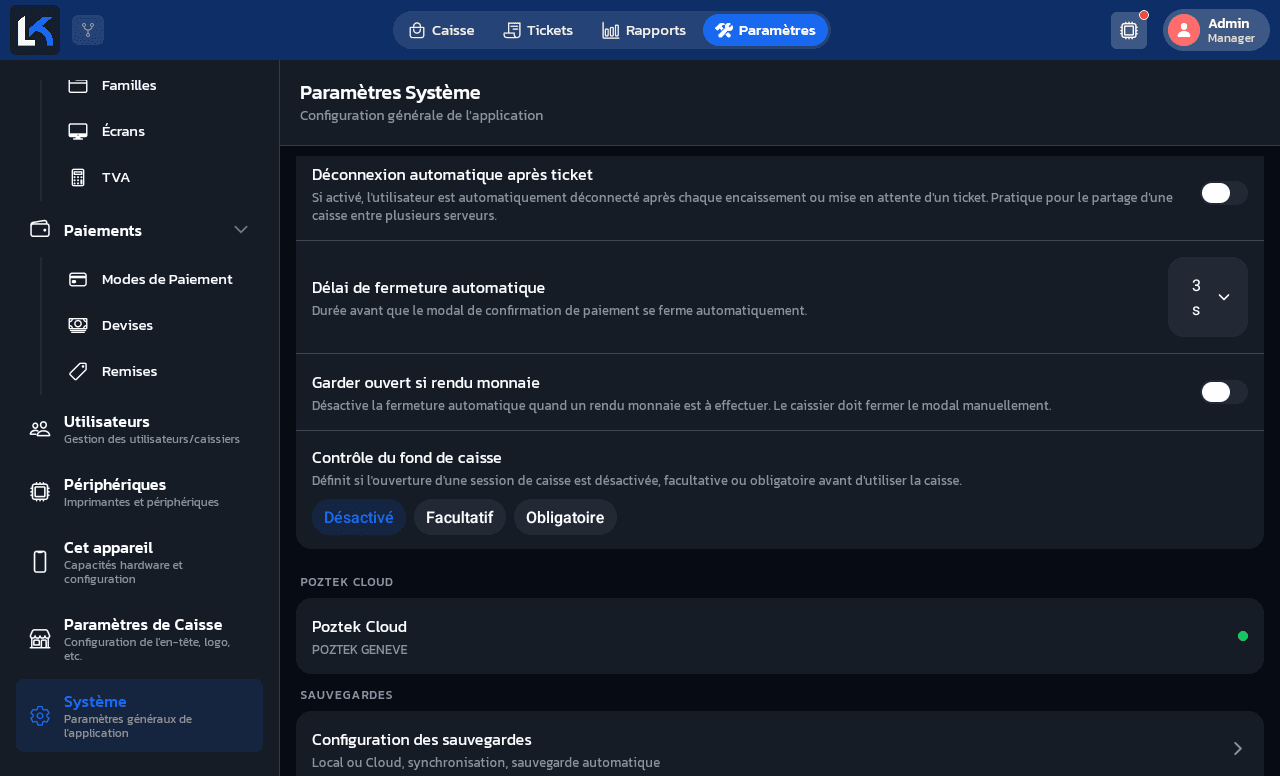This screenshot has width=1280, height=776.
Task: Click the Remises tag icon
Action: coord(78,371)
